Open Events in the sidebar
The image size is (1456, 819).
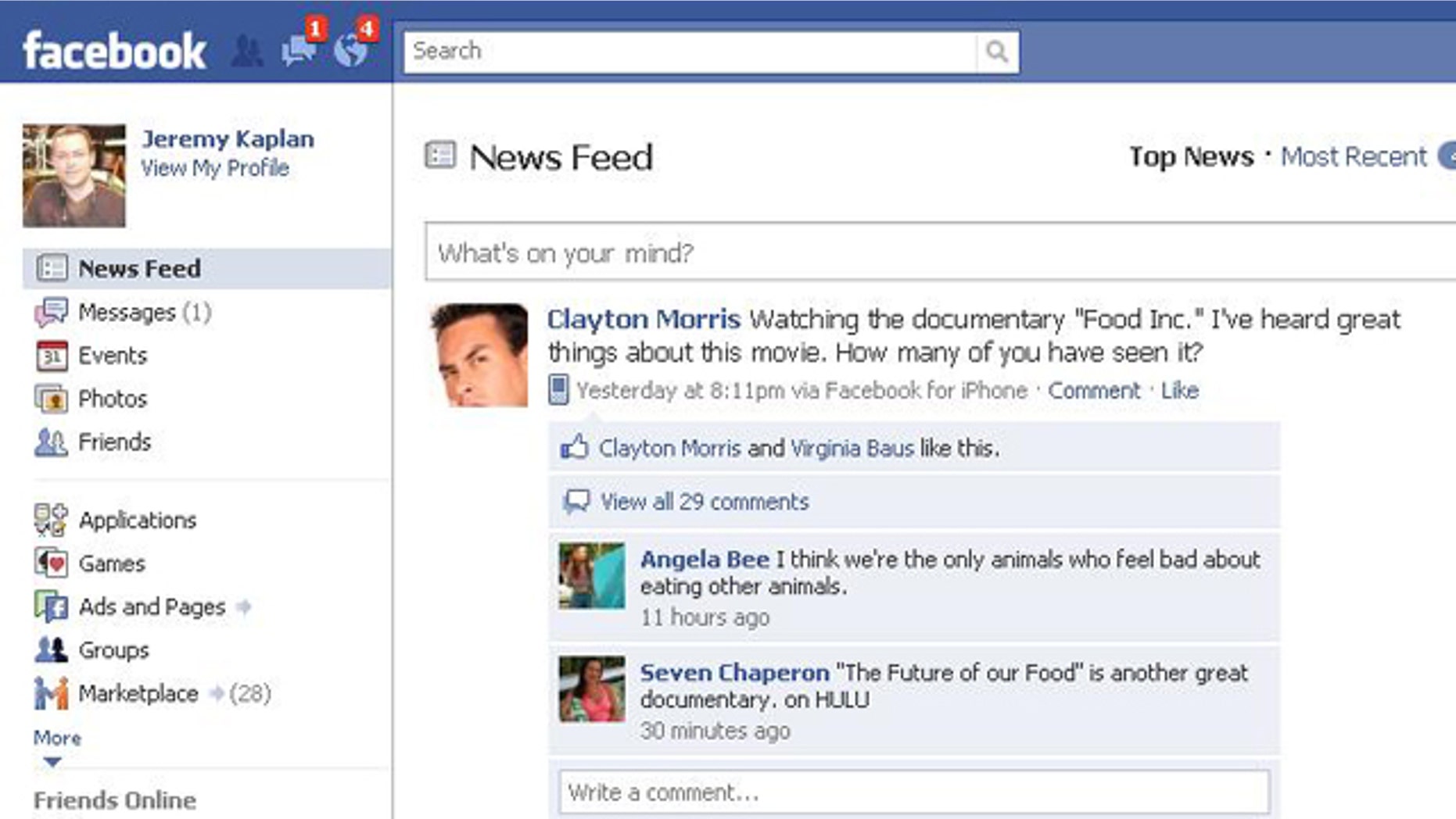point(113,356)
